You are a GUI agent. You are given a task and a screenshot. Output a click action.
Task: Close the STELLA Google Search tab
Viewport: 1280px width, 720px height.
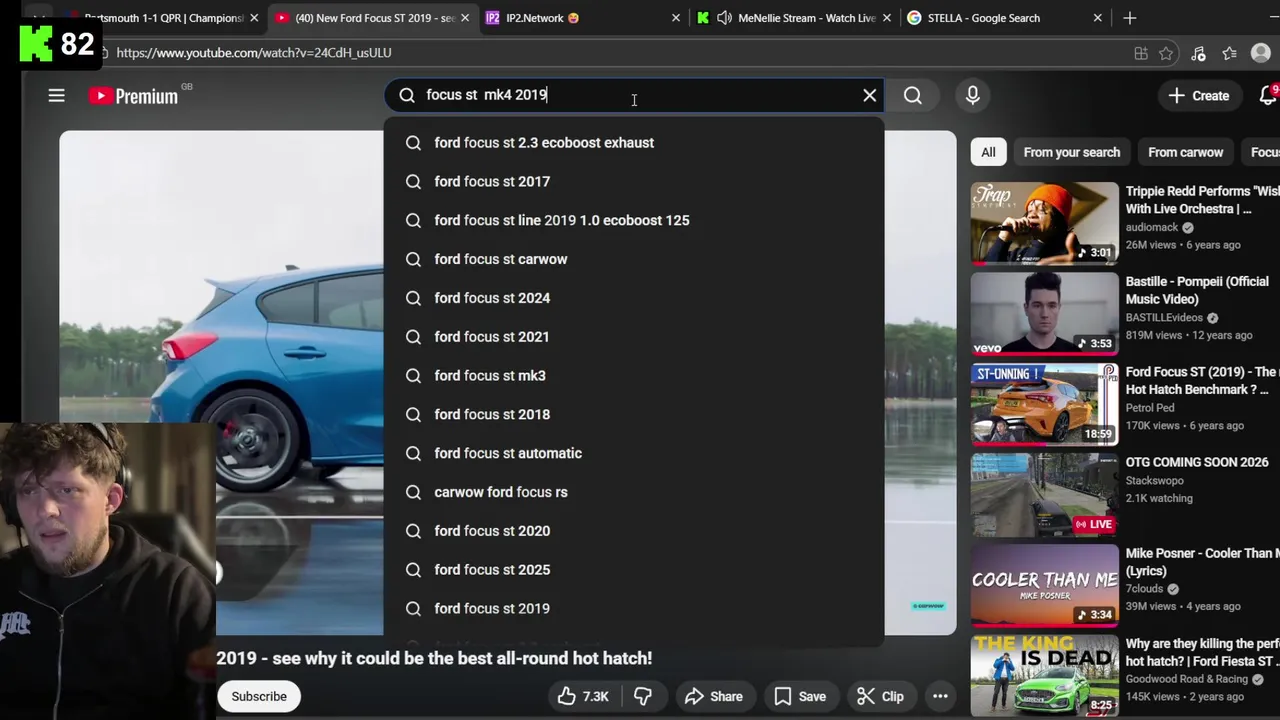click(1097, 18)
